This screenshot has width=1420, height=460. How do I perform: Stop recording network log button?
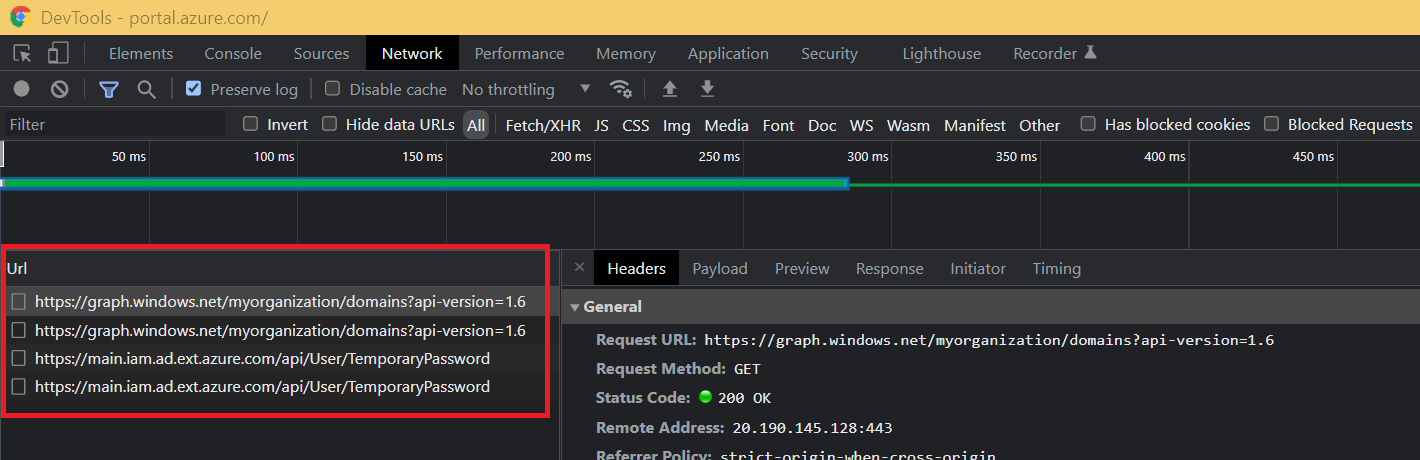pyautogui.click(x=21, y=89)
